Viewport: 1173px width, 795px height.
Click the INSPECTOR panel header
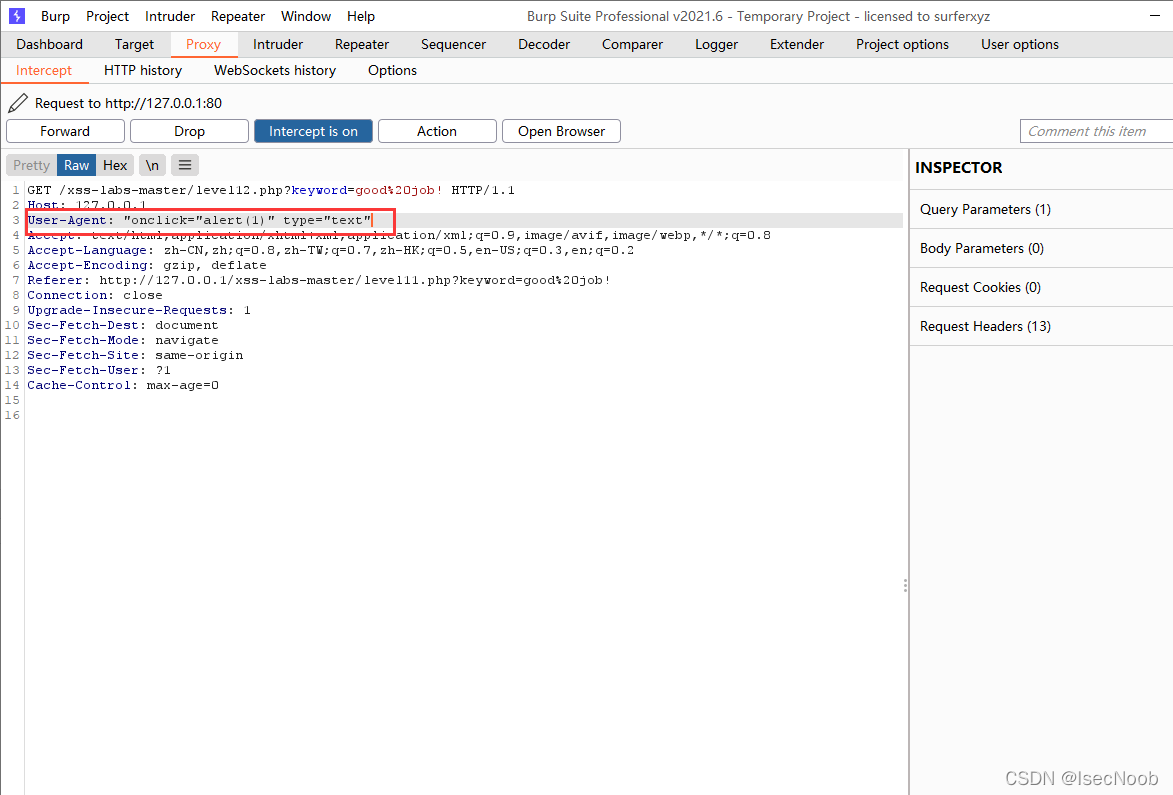tap(958, 168)
